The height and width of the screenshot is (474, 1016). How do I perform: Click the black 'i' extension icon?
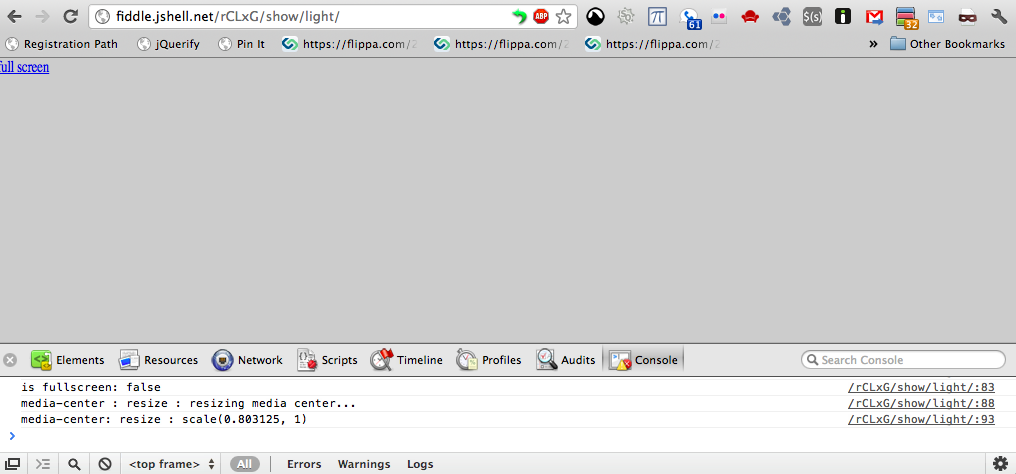842,17
